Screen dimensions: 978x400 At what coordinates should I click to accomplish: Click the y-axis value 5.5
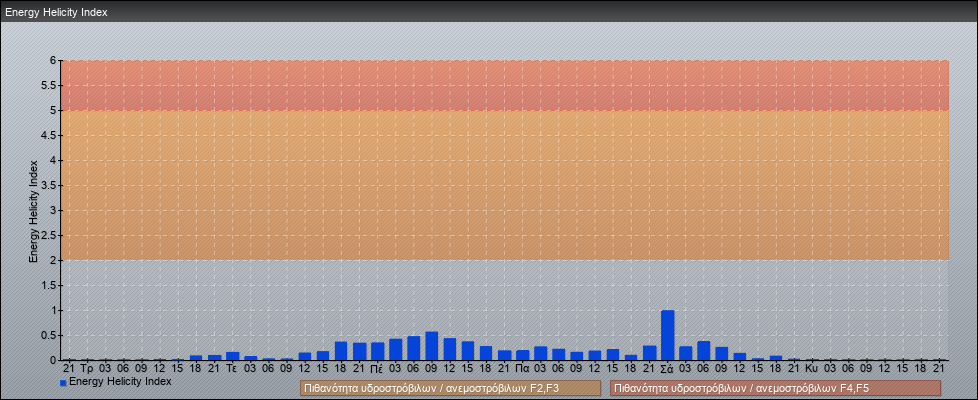(x=50, y=85)
